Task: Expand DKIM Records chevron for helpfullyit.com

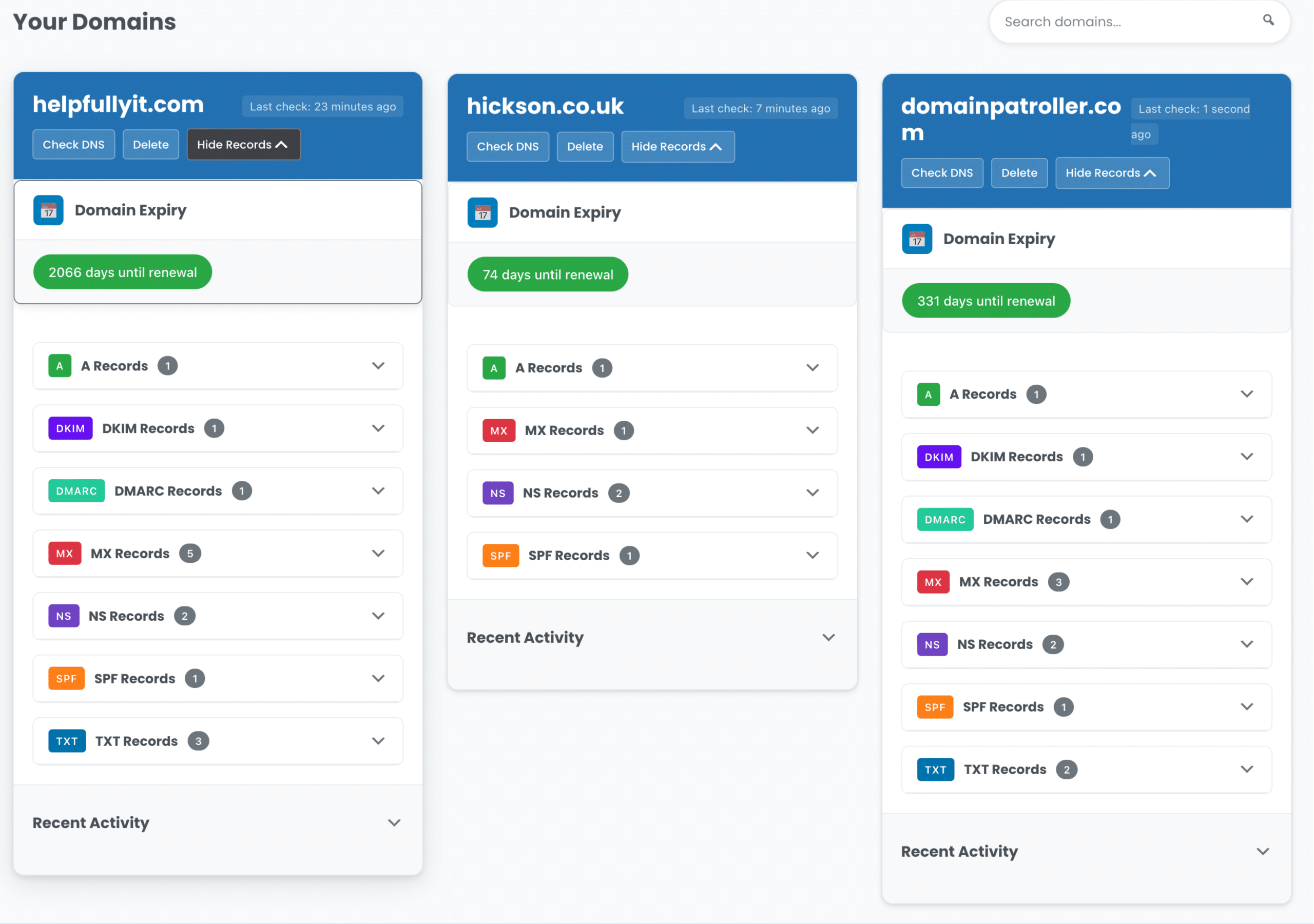Action: [378, 428]
